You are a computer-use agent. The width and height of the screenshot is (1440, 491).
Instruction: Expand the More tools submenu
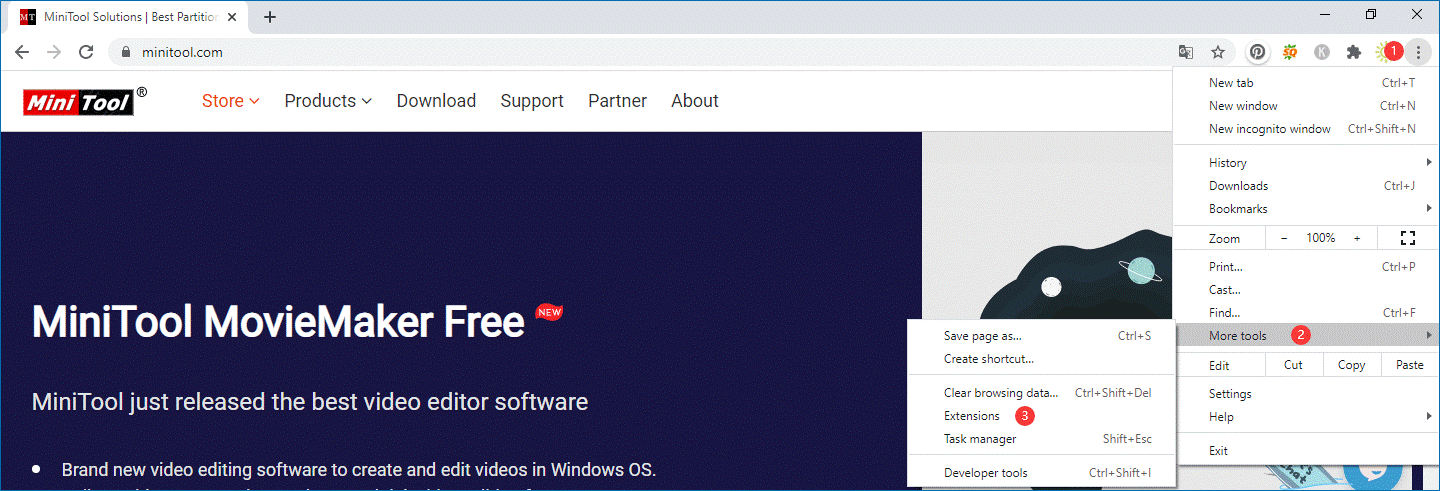[x=1306, y=336]
